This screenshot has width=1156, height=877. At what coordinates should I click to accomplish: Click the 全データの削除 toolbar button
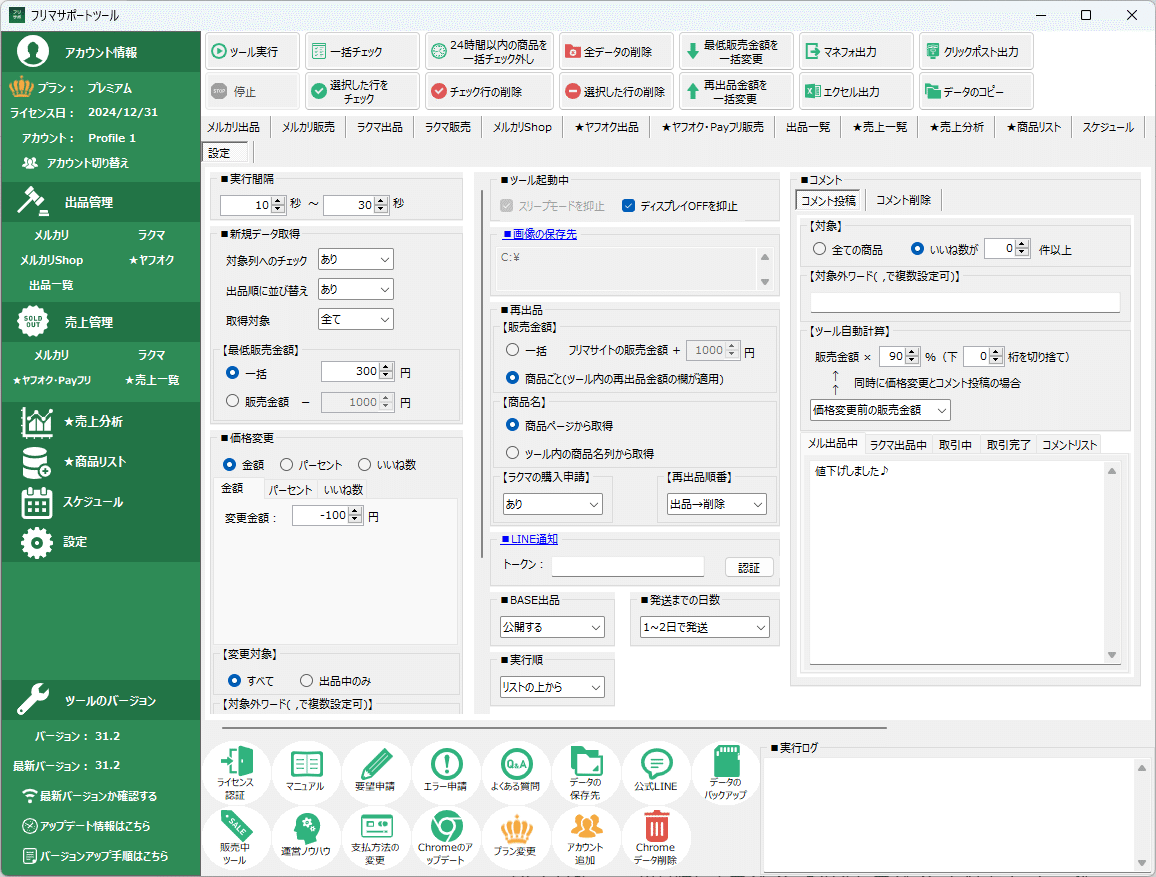616,52
